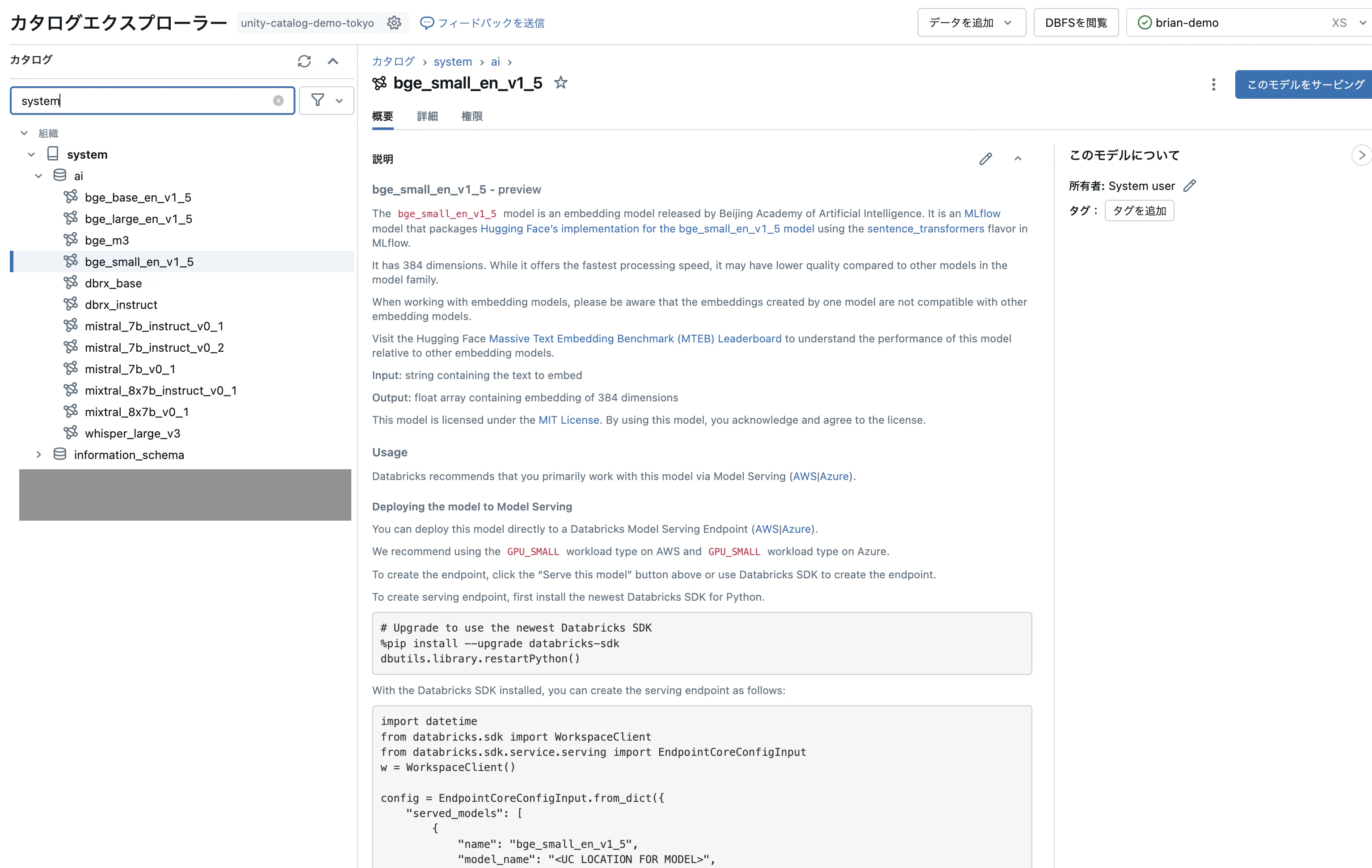Clear the system search text
The image size is (1372, 868).
click(278, 101)
